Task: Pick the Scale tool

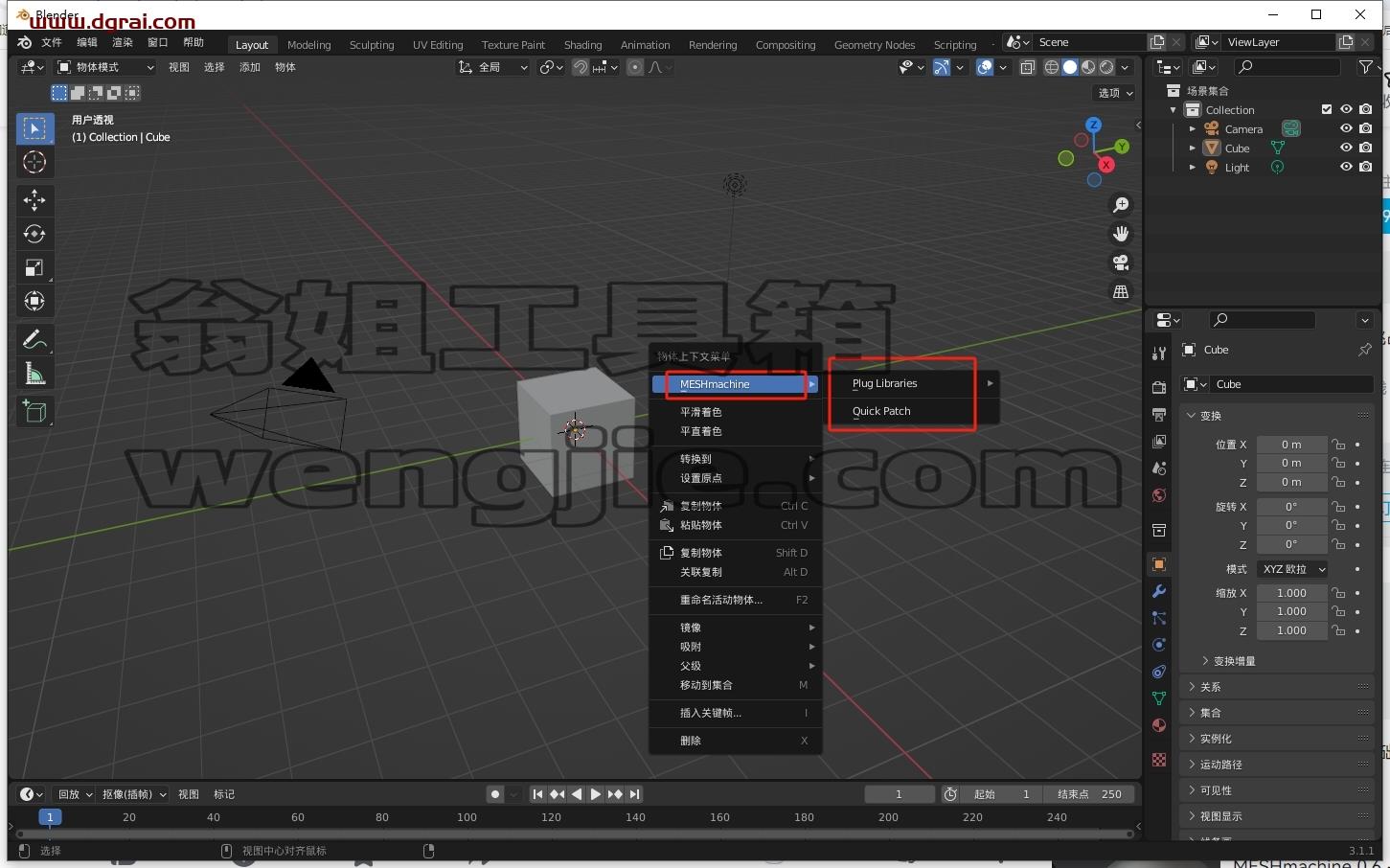Action: coord(34,267)
